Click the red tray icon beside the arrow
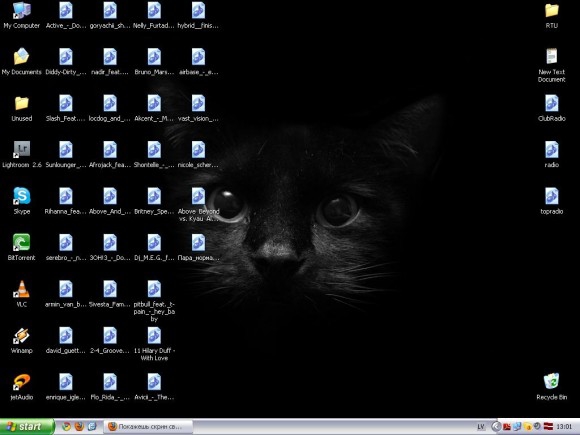This screenshot has width=580, height=435. tap(506, 427)
